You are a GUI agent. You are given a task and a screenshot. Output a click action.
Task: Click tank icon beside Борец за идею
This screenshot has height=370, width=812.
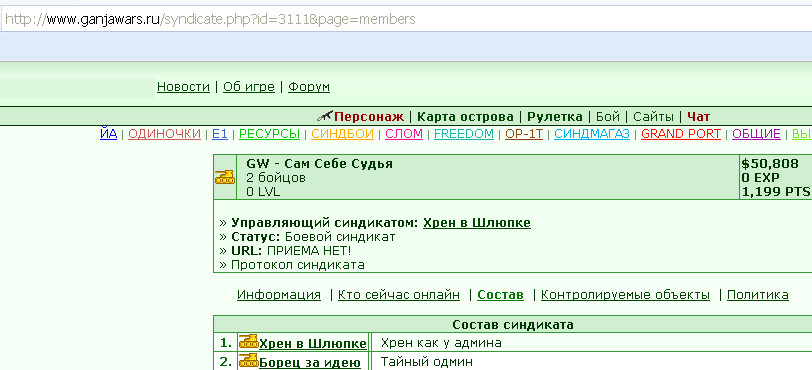[249, 360]
